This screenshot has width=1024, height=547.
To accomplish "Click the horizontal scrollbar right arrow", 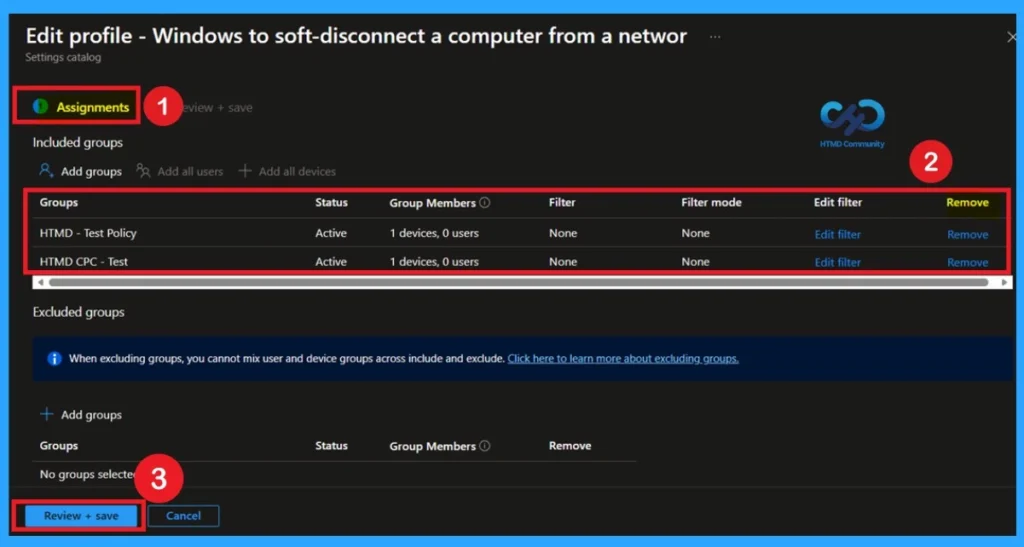I will tap(1004, 283).
